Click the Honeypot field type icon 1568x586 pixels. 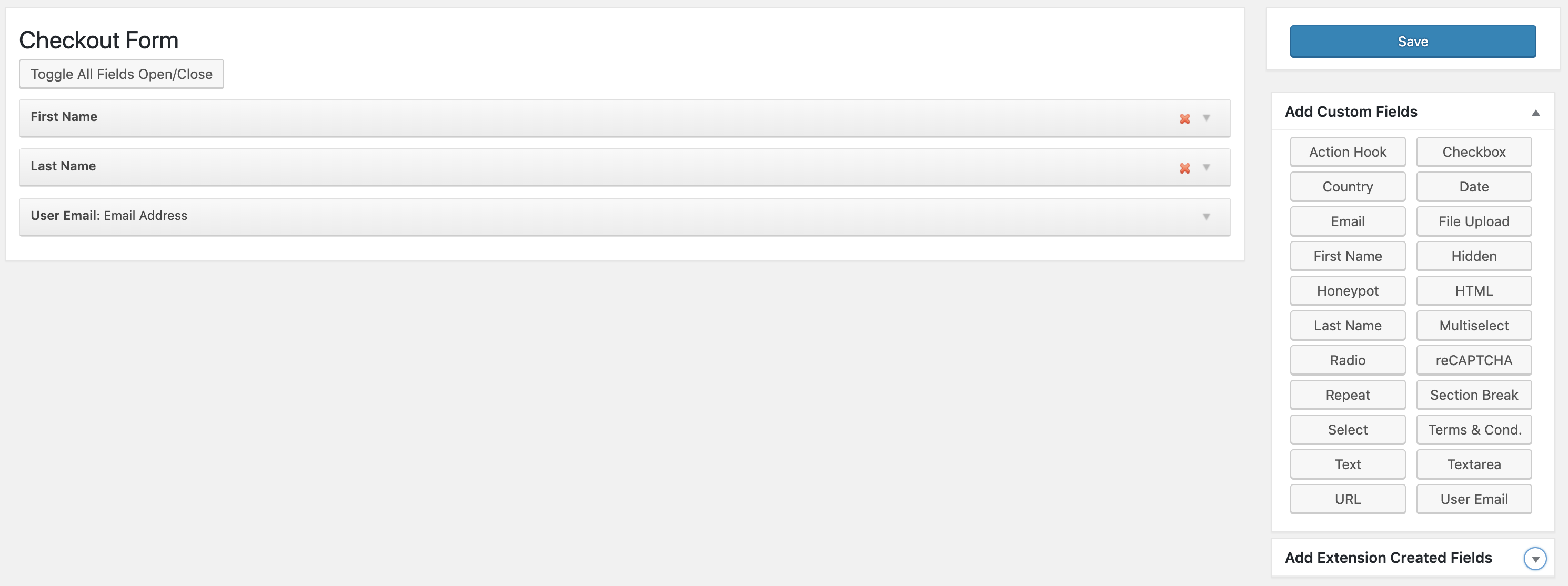[x=1347, y=290]
